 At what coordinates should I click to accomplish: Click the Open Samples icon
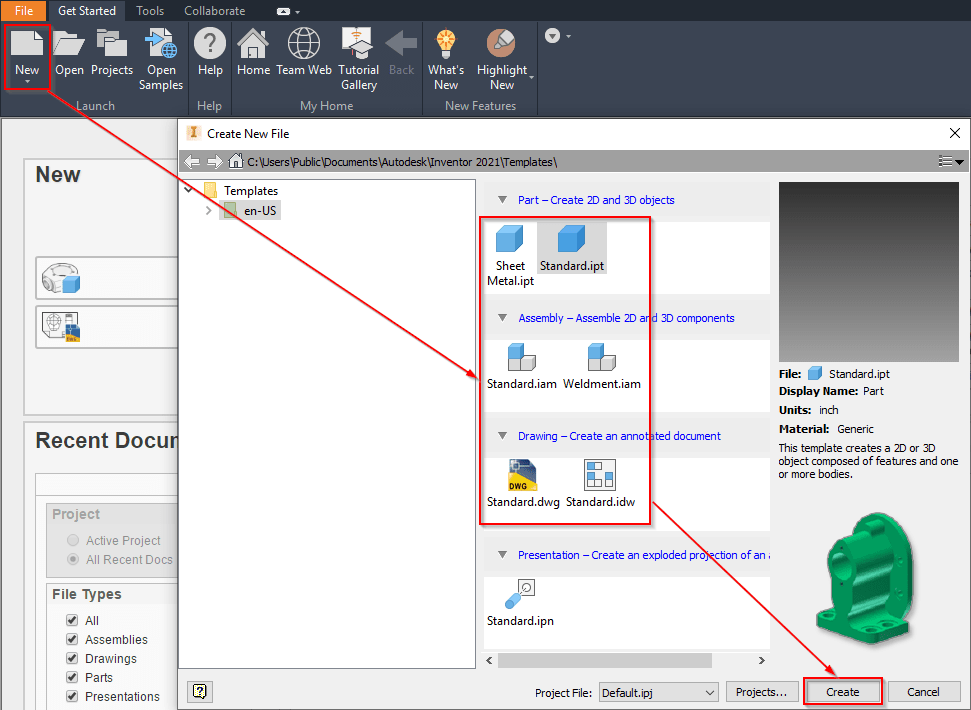click(x=160, y=45)
